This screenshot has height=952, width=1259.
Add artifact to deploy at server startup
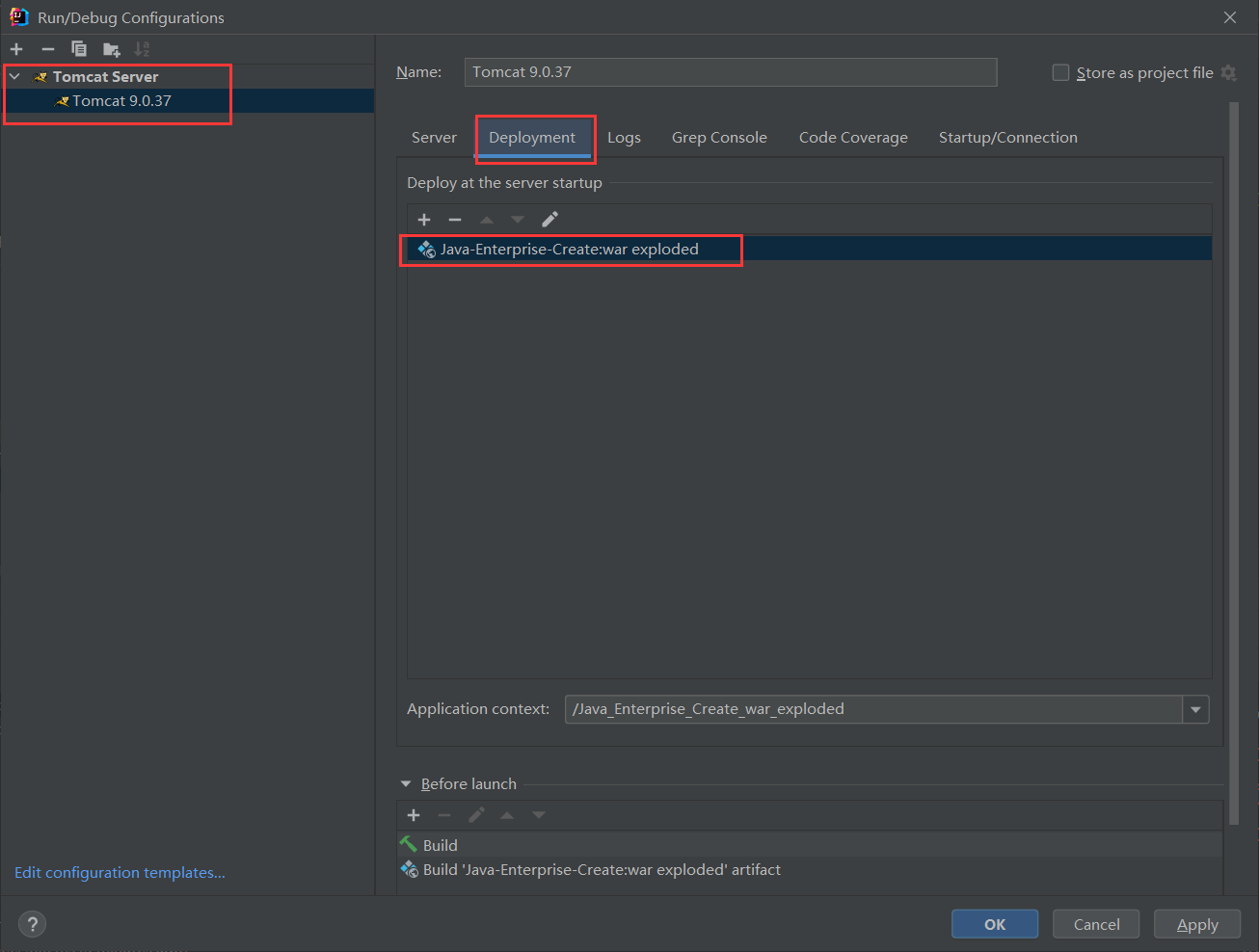424,220
